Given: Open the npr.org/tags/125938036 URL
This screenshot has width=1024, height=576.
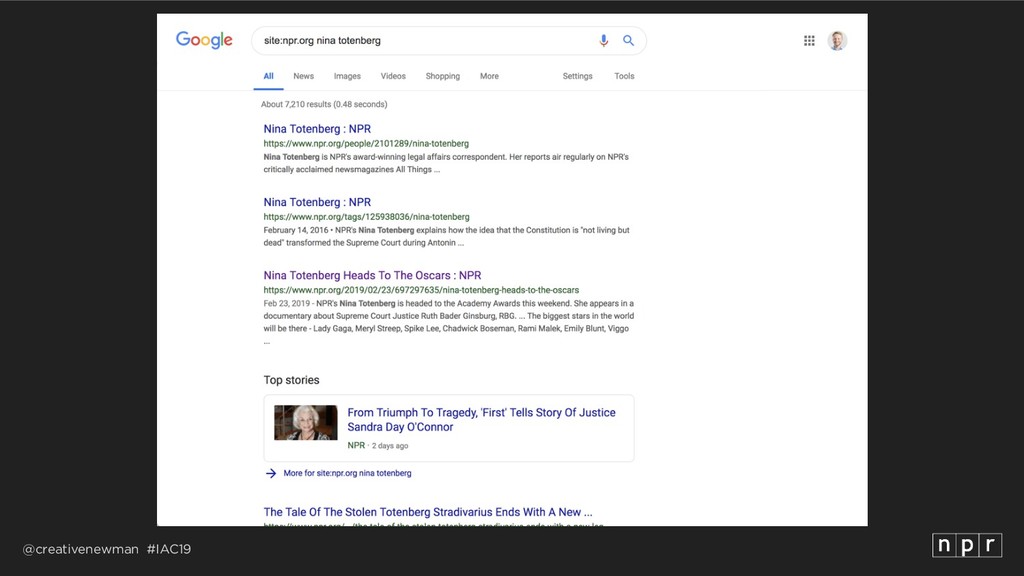Looking at the screenshot, I should pos(366,217).
